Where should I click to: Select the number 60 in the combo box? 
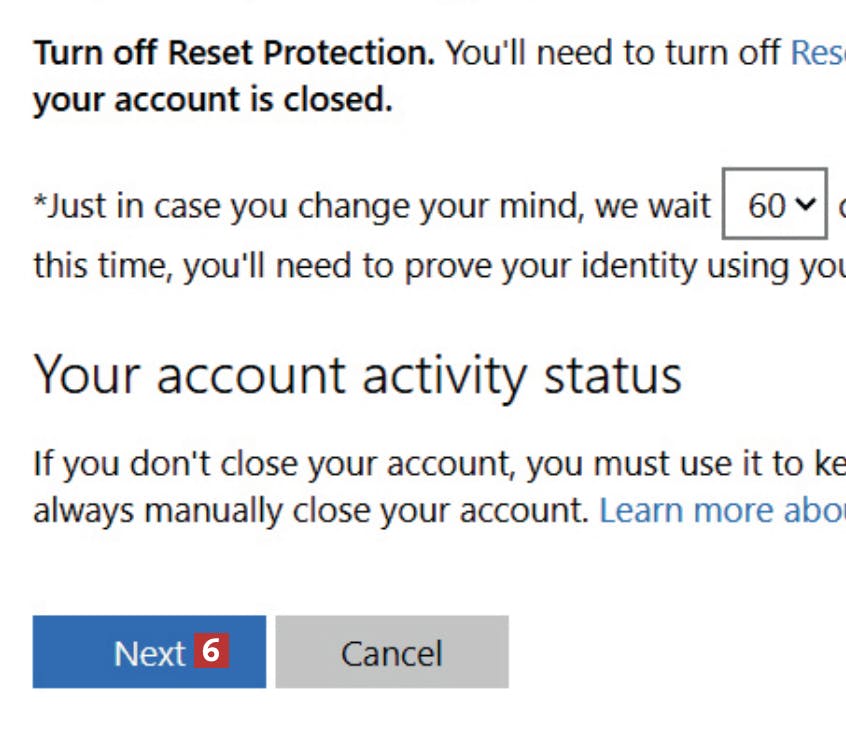tap(767, 205)
